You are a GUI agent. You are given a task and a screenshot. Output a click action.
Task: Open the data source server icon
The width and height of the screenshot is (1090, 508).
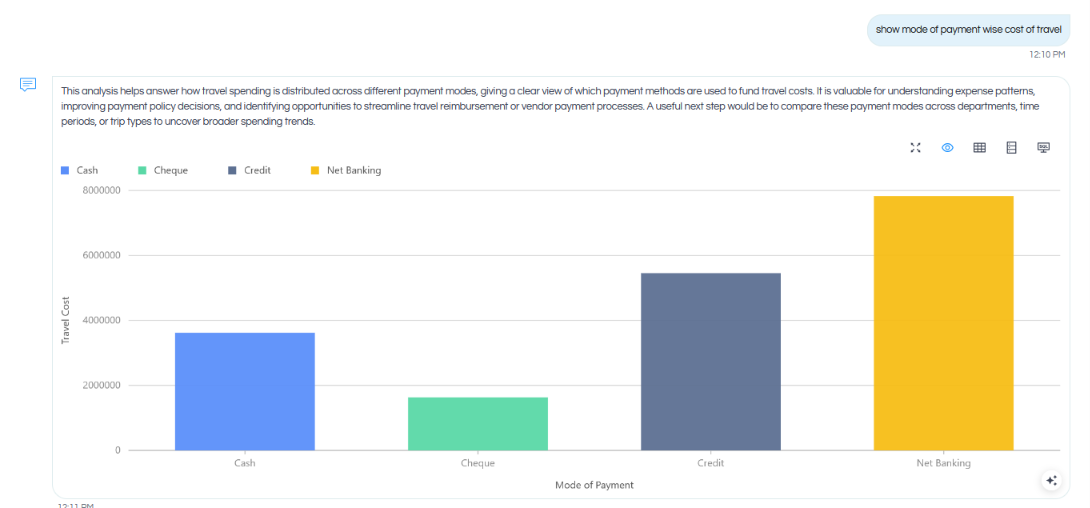pyautogui.click(x=1011, y=147)
